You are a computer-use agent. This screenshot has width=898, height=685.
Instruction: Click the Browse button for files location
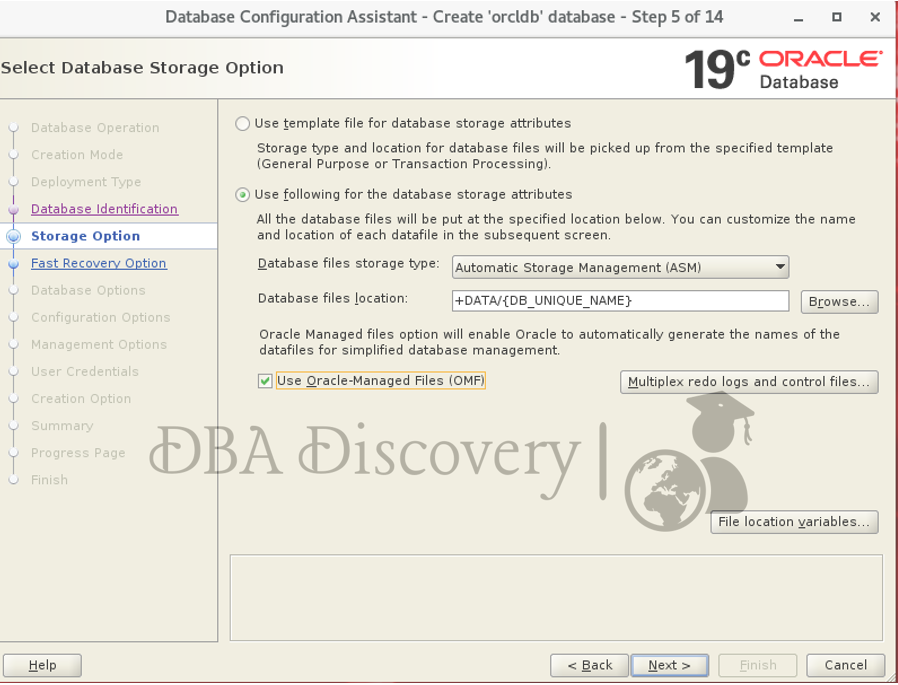click(839, 301)
